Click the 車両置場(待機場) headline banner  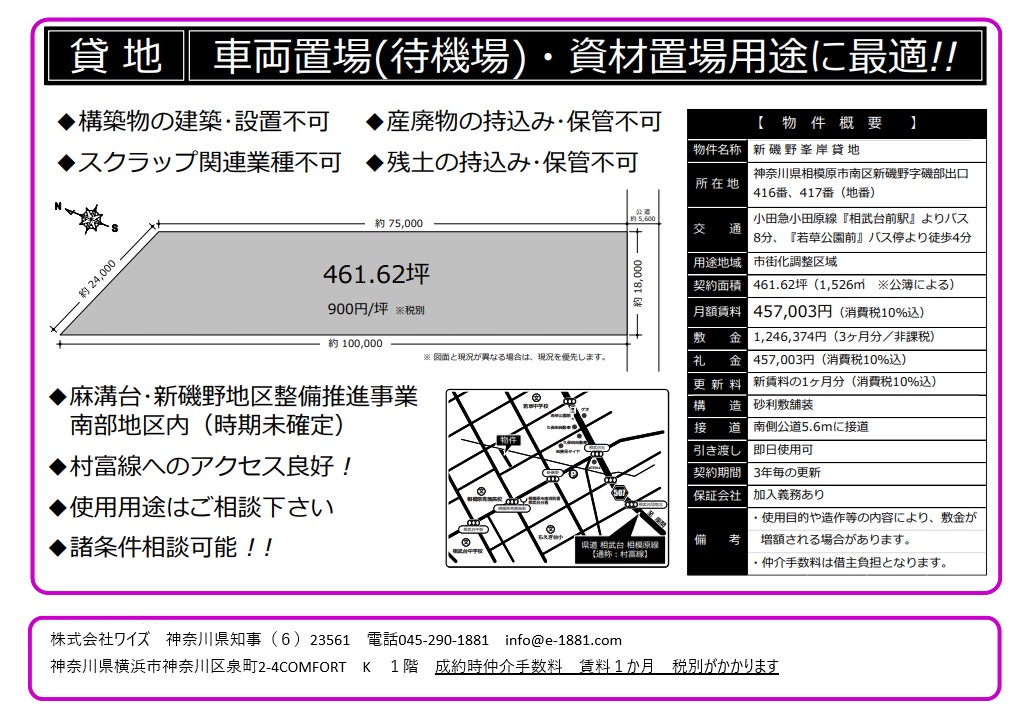click(585, 57)
